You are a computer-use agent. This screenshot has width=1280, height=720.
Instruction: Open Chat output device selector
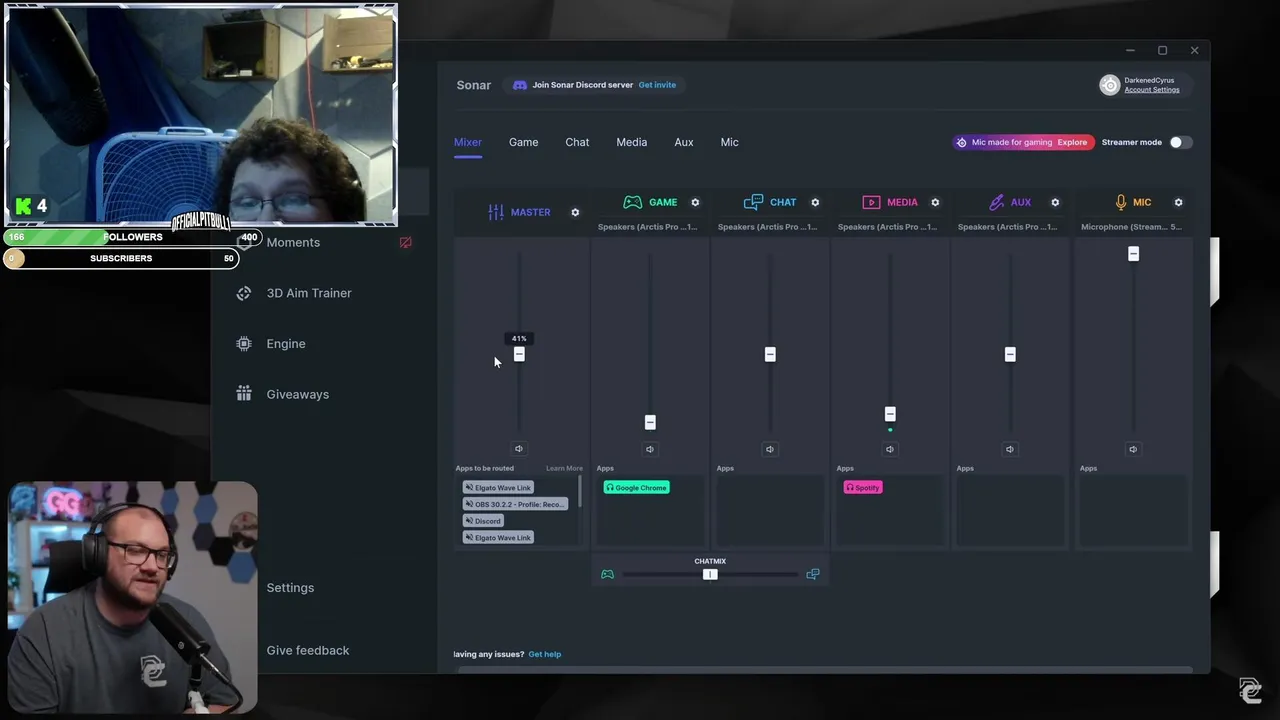[x=768, y=227]
